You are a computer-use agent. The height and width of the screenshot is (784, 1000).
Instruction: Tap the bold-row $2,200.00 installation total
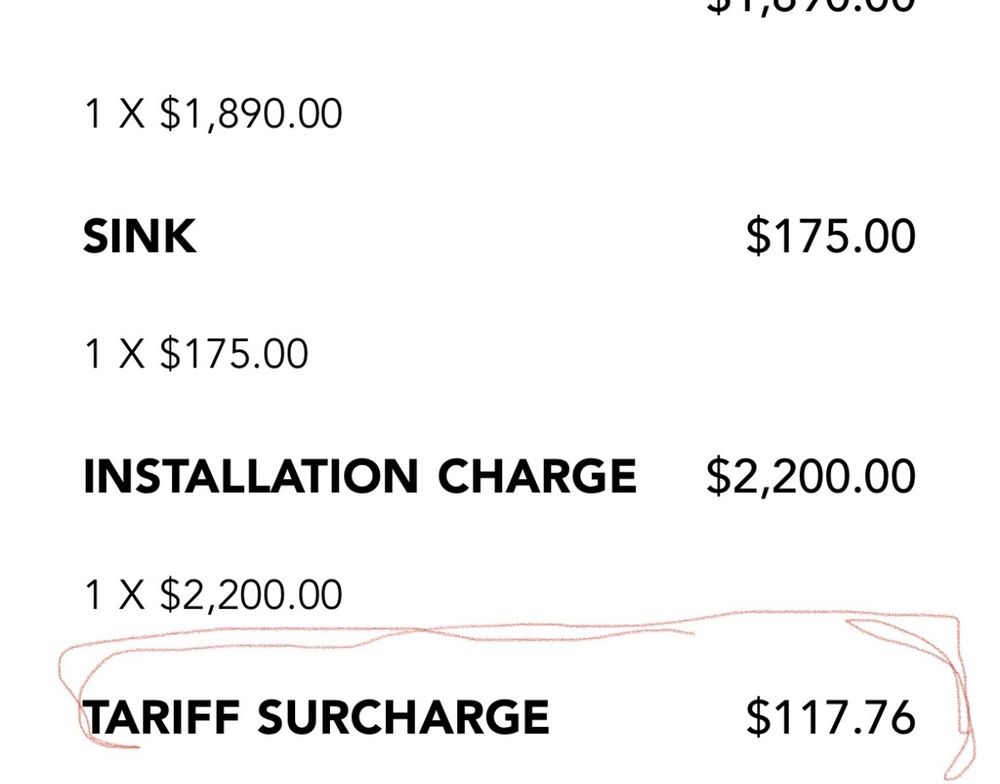811,476
